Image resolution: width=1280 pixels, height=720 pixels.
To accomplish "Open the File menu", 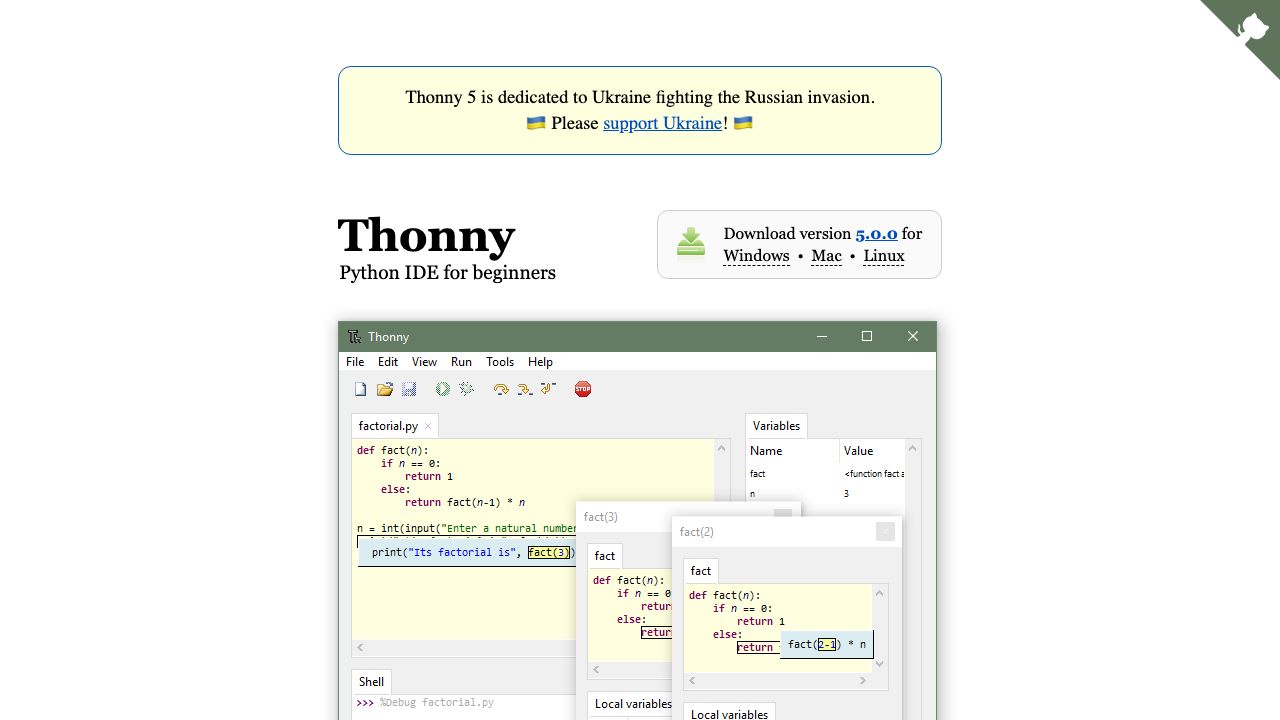I will [355, 362].
